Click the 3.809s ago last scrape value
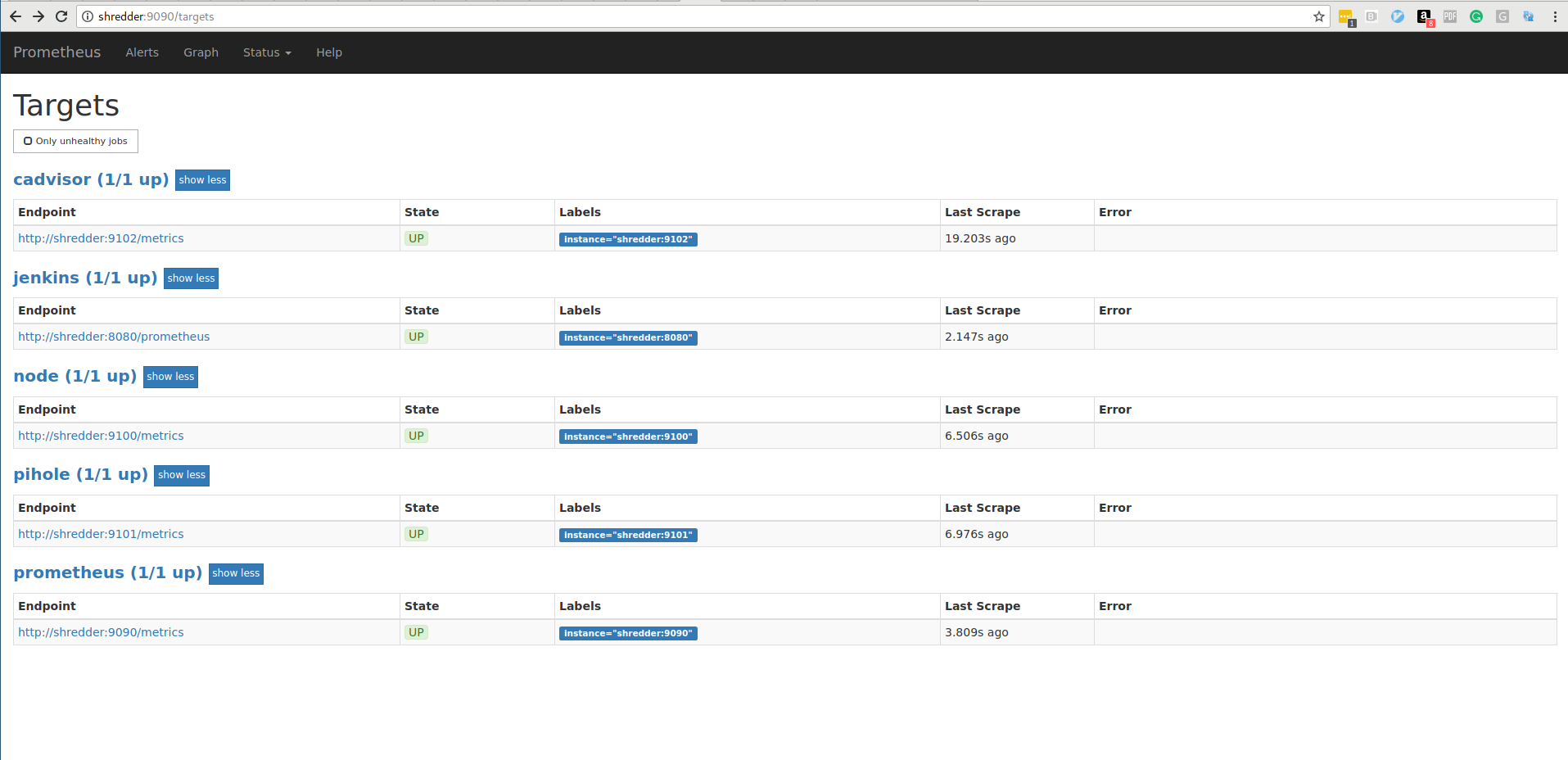 [976, 632]
